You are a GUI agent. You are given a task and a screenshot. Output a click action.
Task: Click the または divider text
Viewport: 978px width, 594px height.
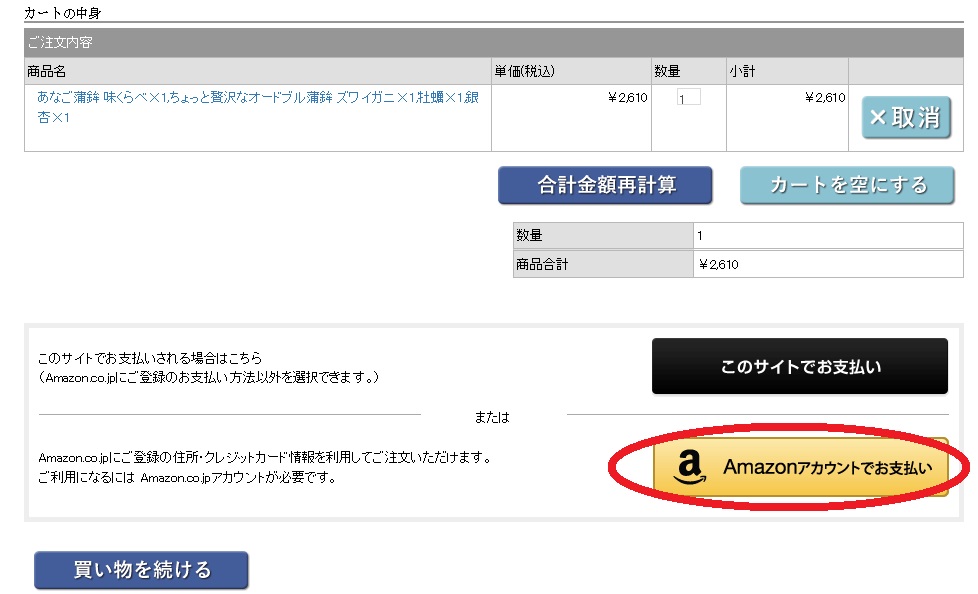point(492,417)
